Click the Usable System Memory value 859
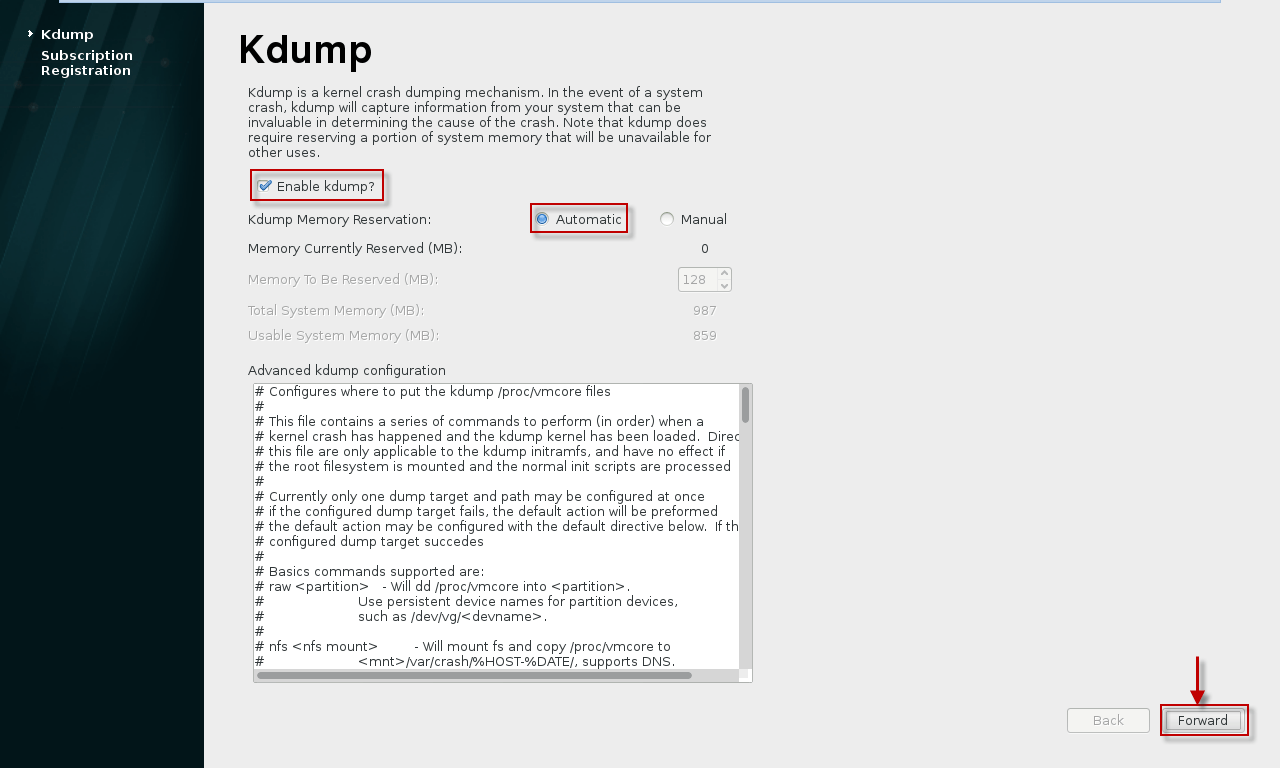Viewport: 1280px width, 768px height. (704, 335)
